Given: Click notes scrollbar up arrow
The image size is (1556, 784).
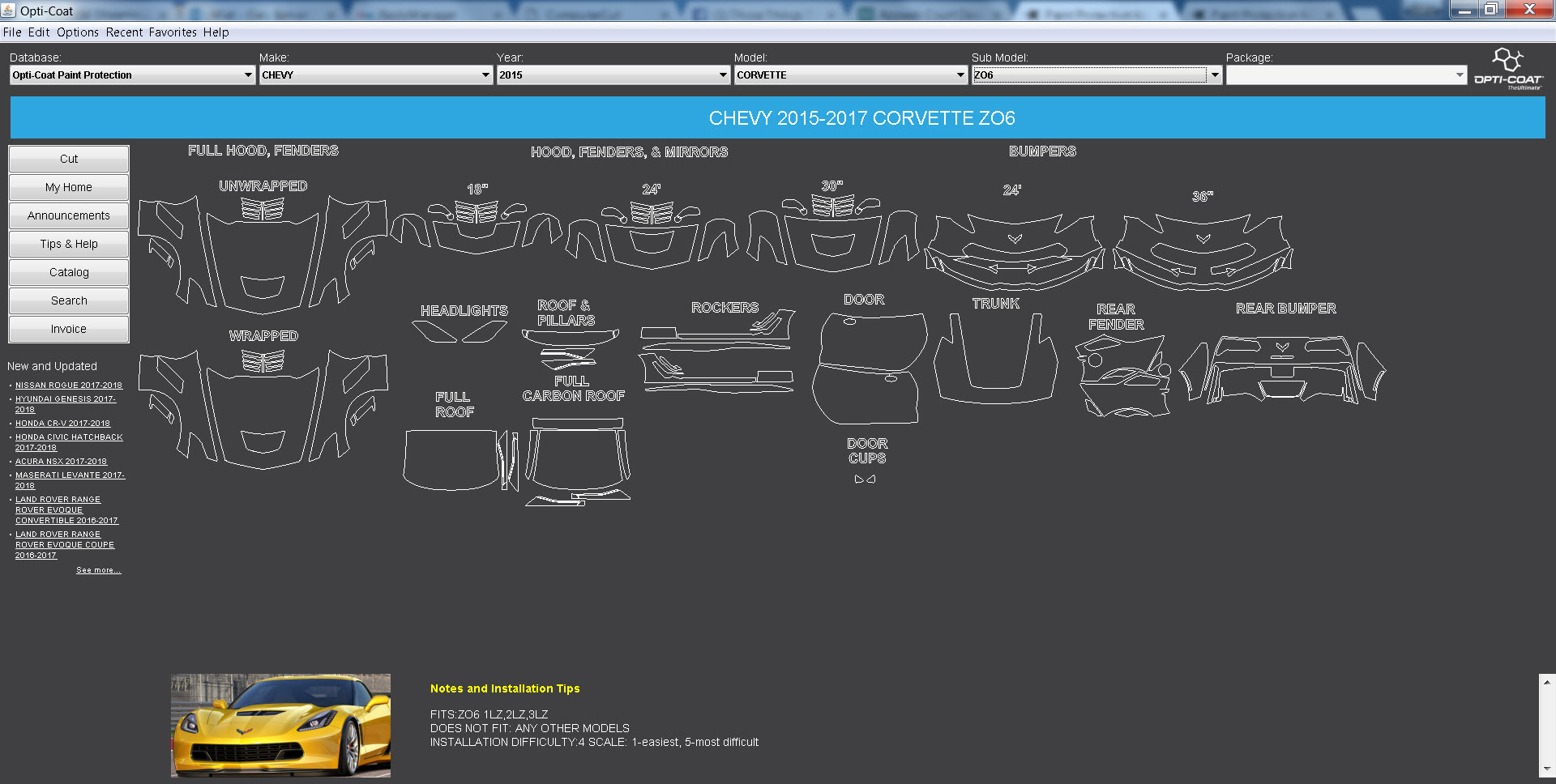Looking at the screenshot, I should click(x=1547, y=682).
